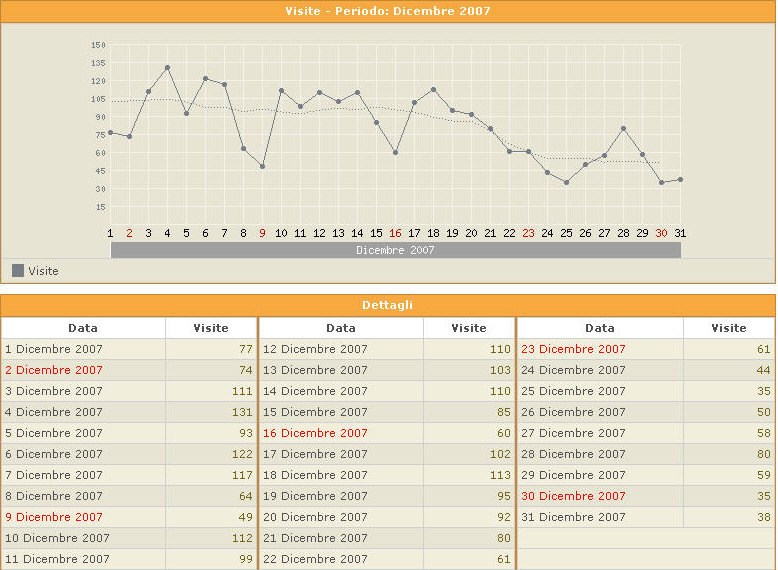Viewport: 778px width, 570px height.
Task: Click the gray Visite legend swatch
Action: coord(18,271)
